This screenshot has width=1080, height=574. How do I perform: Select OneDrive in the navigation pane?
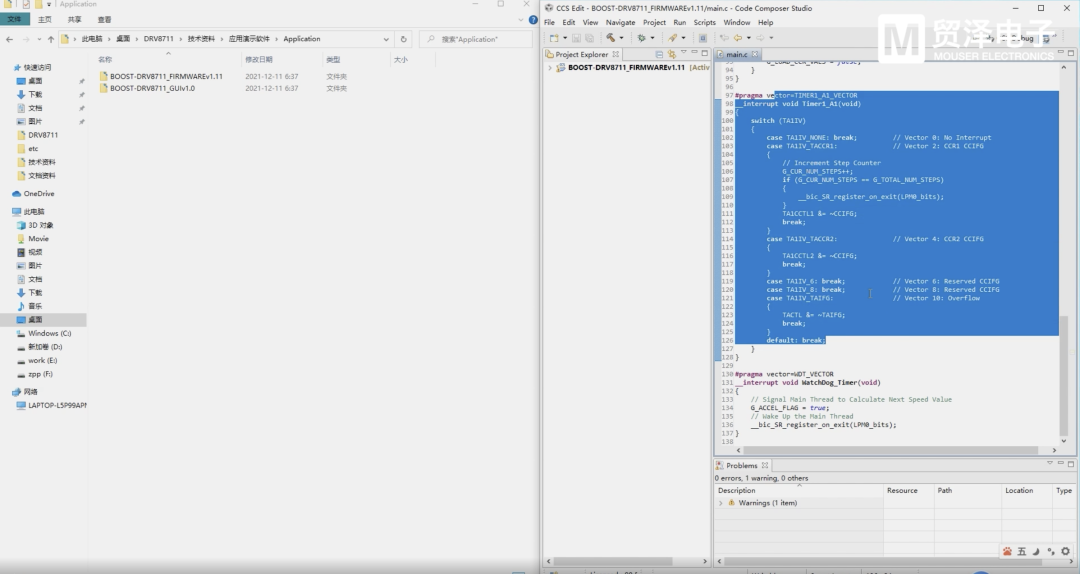pos(41,193)
